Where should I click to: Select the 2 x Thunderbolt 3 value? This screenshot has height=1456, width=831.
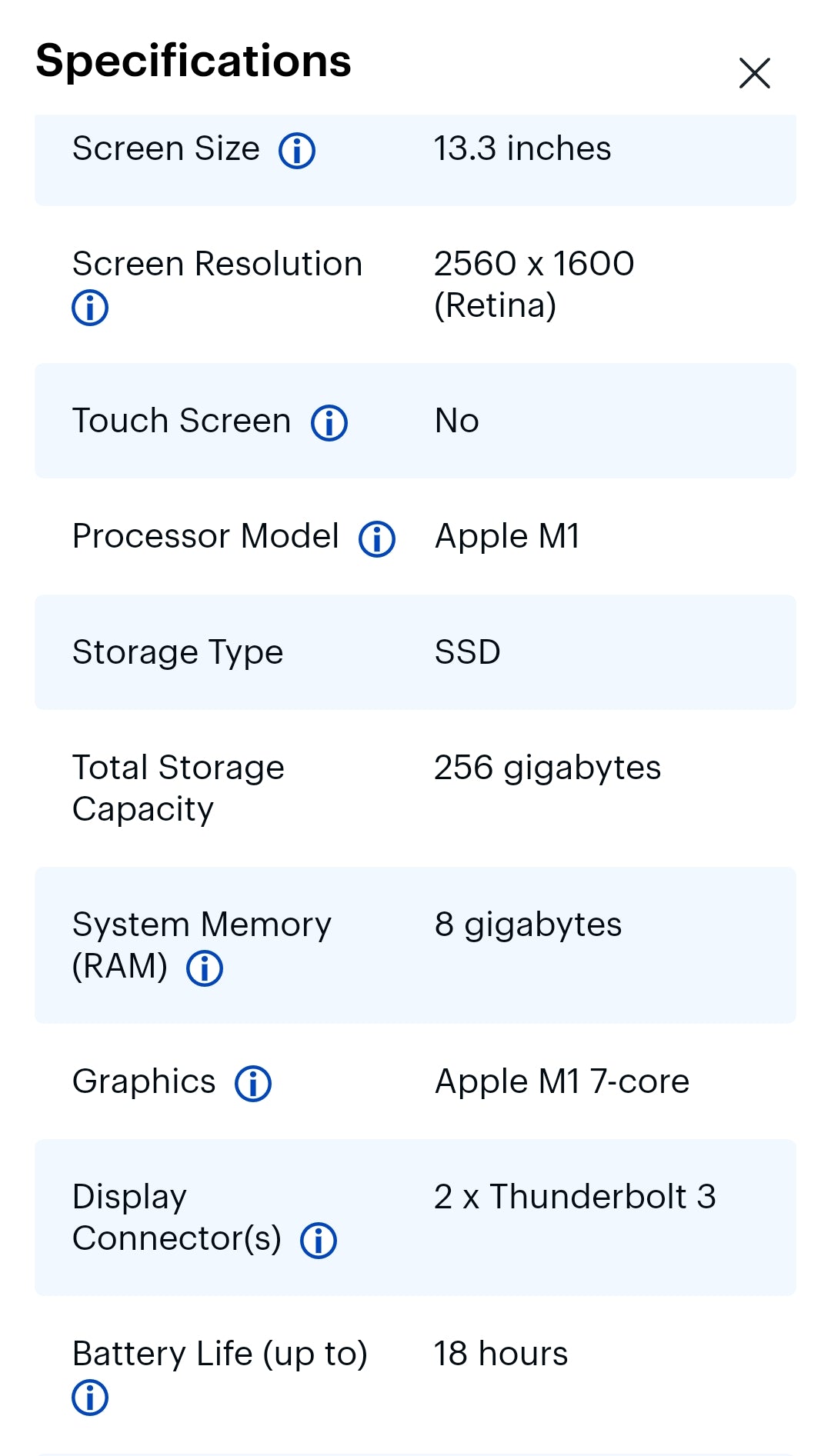coord(575,1197)
